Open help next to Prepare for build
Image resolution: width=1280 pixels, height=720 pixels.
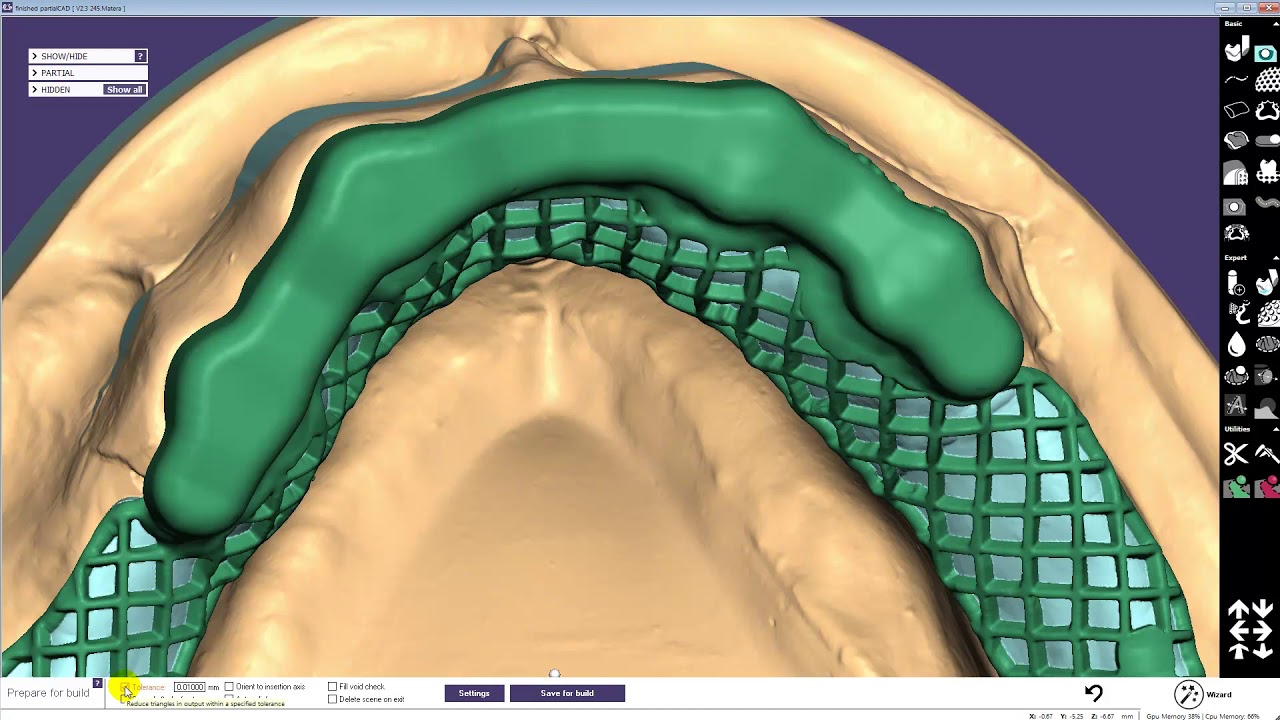97,683
